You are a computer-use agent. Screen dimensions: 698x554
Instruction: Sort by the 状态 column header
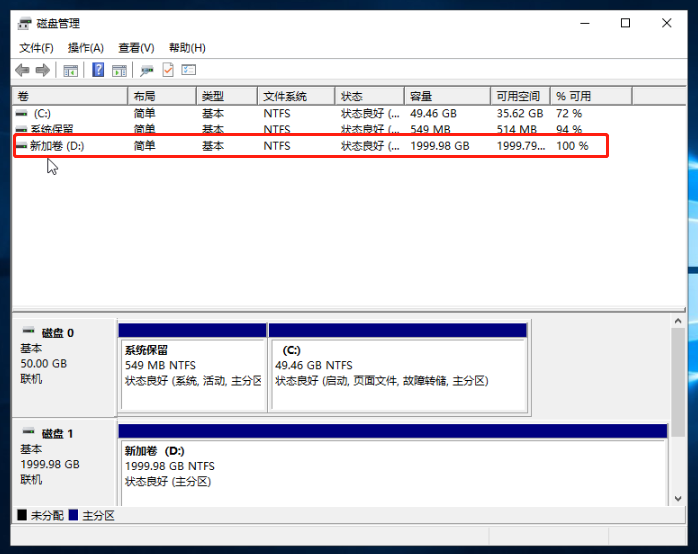(369, 96)
